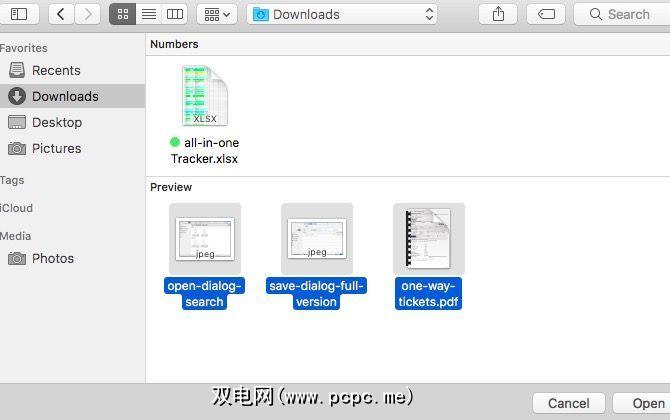Select the open-dialog-search jpeg thumbnail
The image size is (670, 420).
[205, 238]
